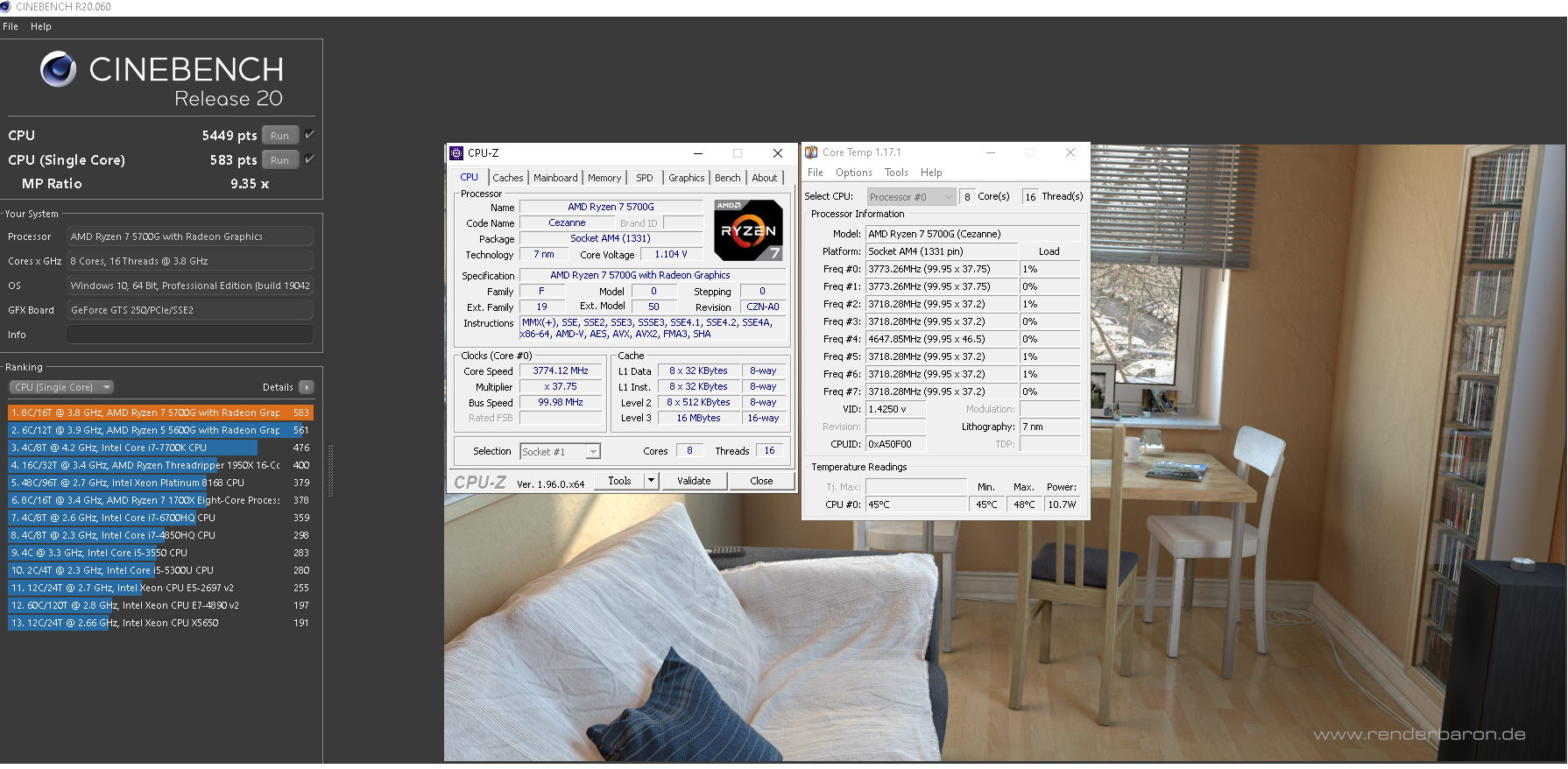Select ranking row 5 Intel Xeon Platinum 8168
The image size is (1568, 769).
pos(160,483)
